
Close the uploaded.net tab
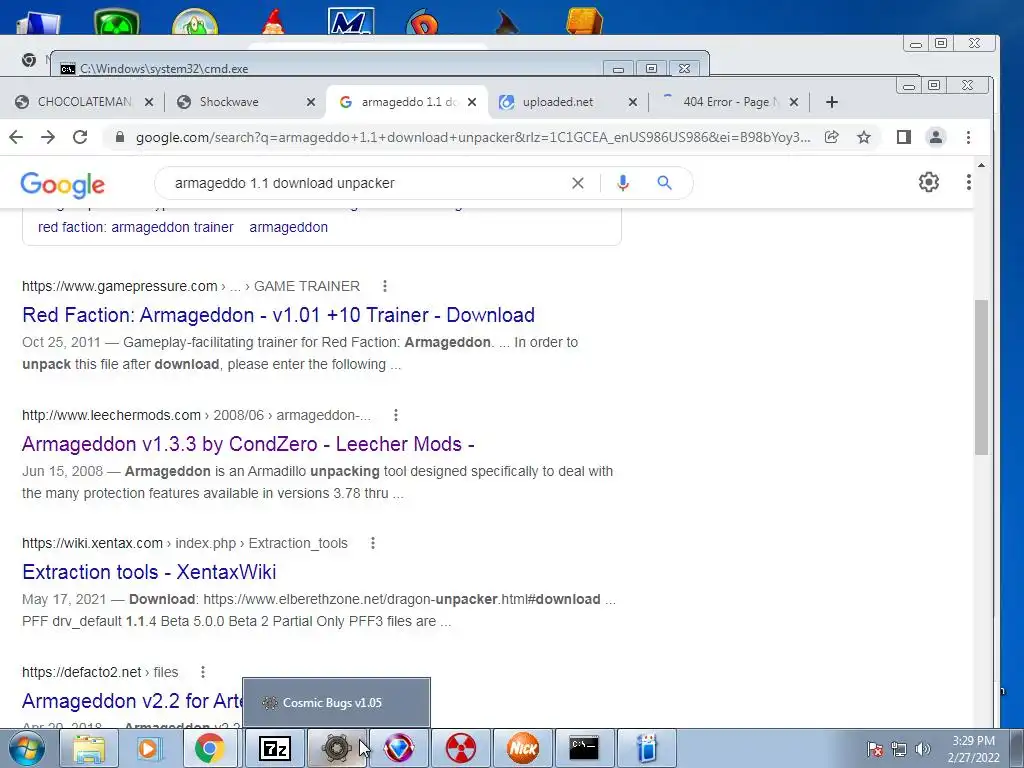(x=633, y=102)
